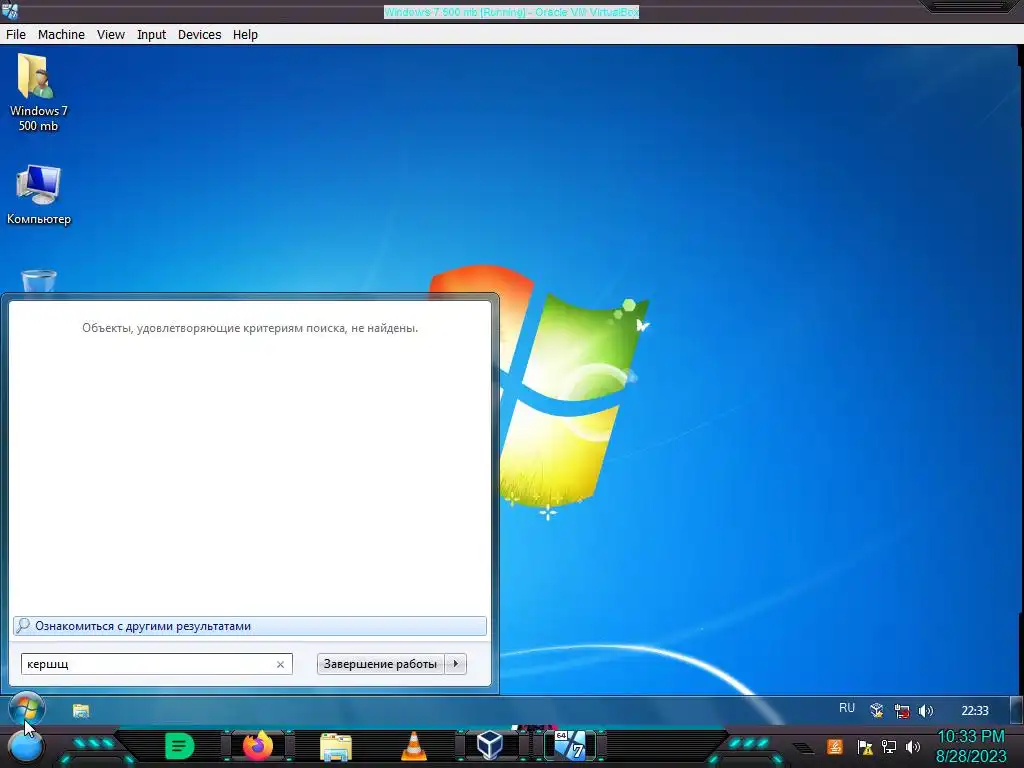This screenshot has width=1024, height=768.
Task: Click the guest Windows 7 Start orb
Action: click(27, 710)
